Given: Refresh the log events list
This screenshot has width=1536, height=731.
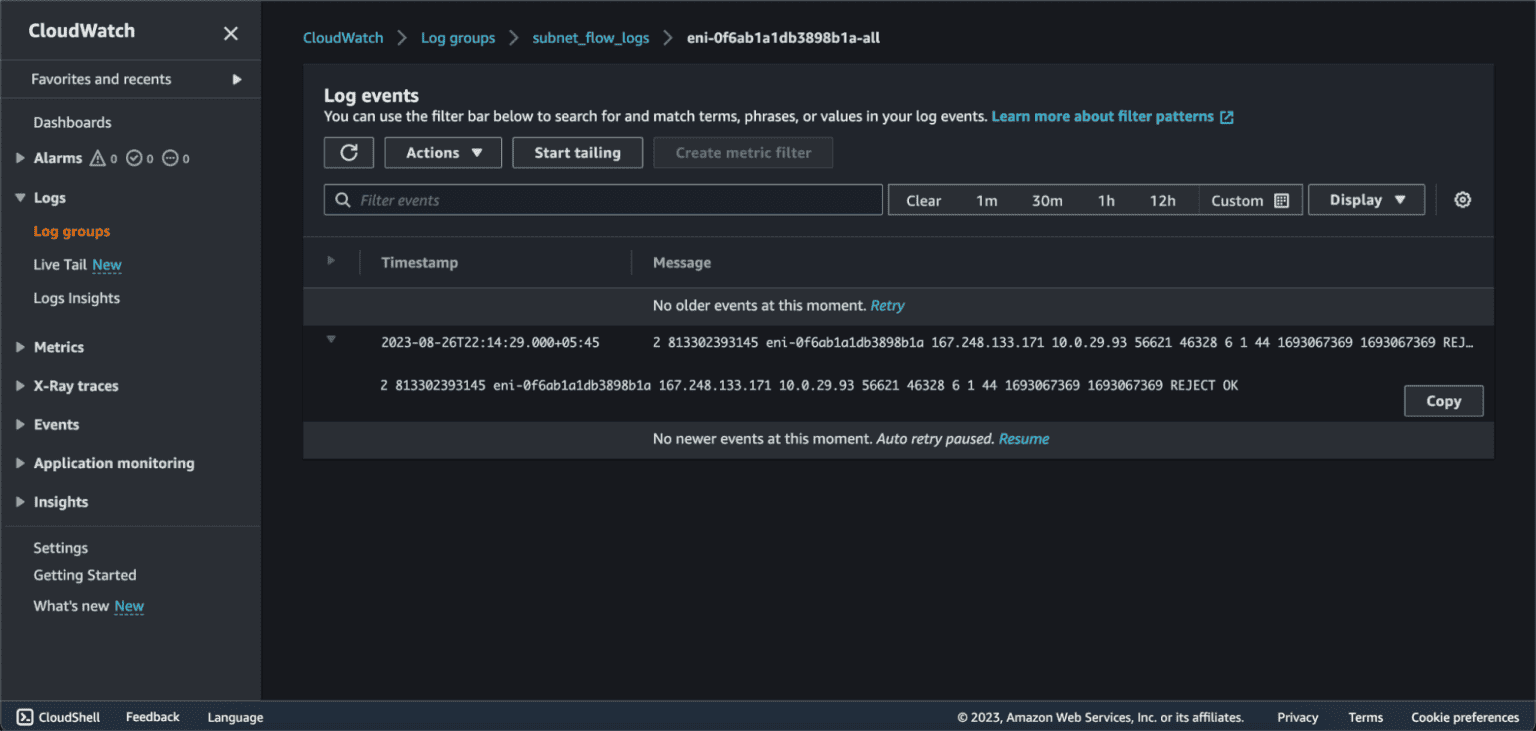Looking at the screenshot, I should (x=348, y=152).
